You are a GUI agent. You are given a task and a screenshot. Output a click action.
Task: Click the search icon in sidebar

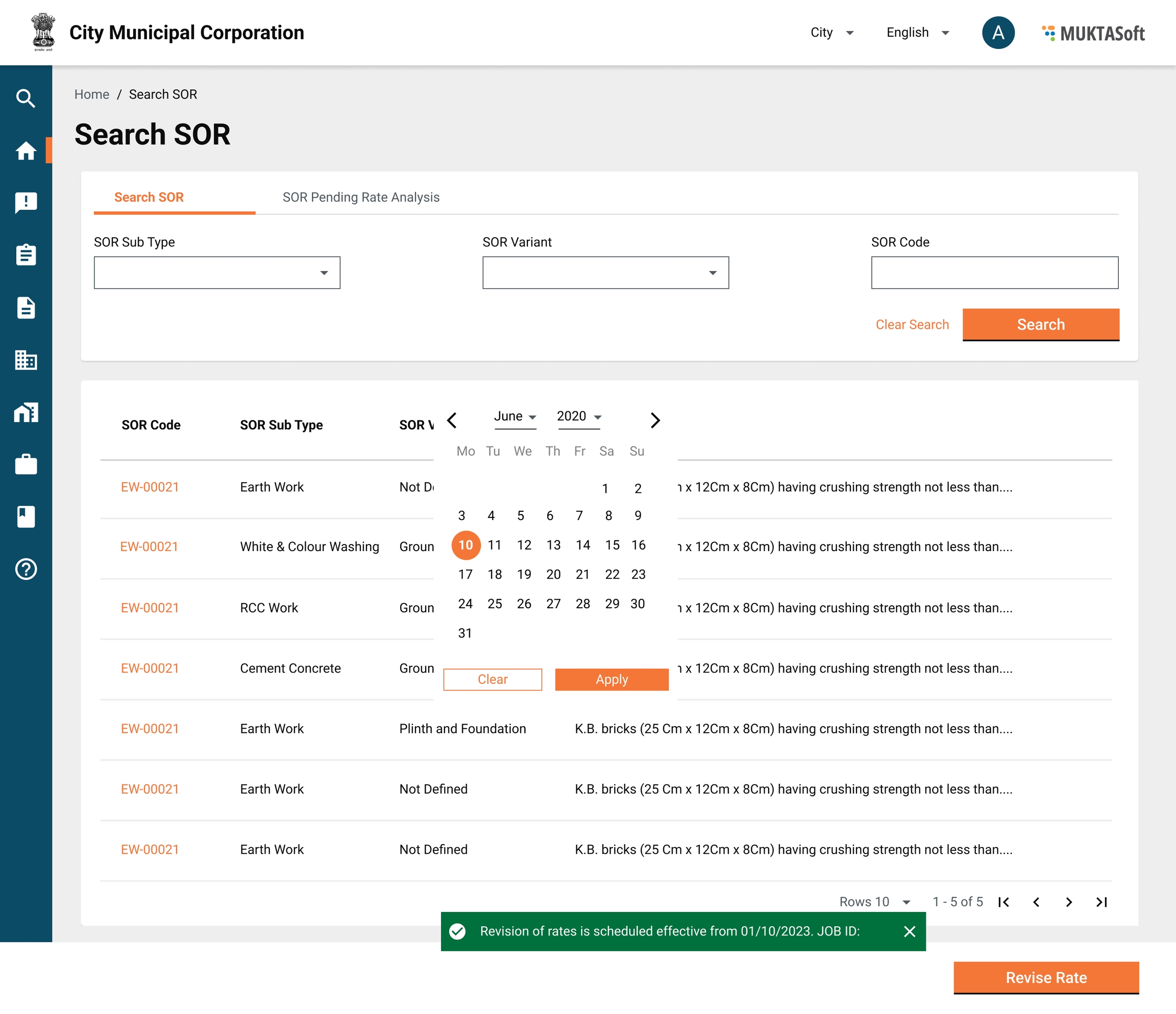coord(26,98)
